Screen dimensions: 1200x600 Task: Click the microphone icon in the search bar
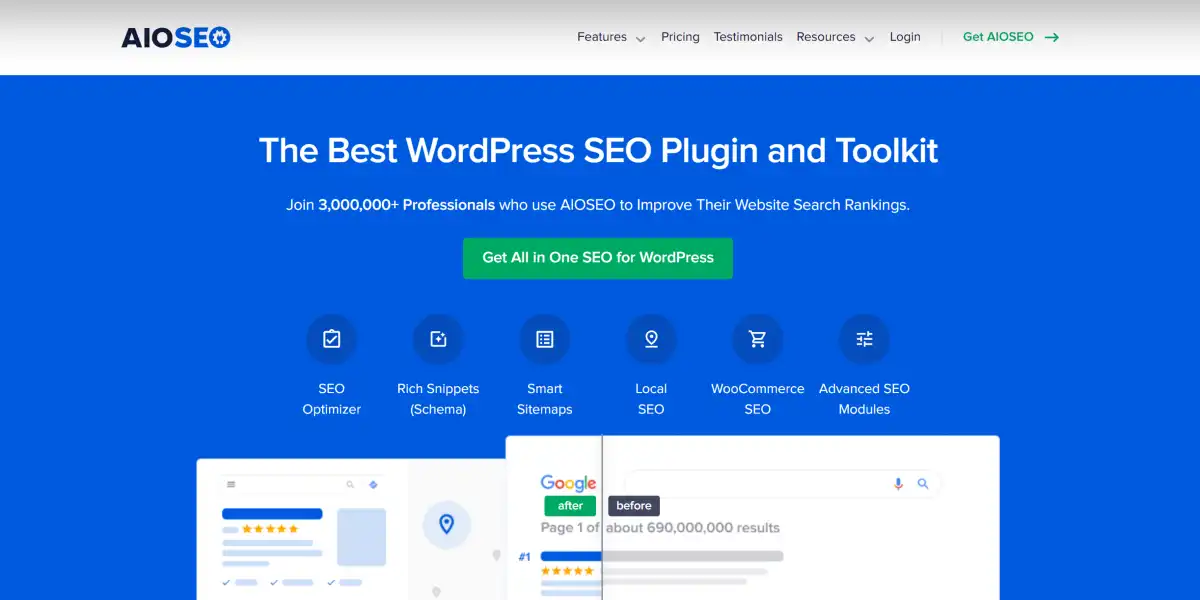(x=897, y=483)
